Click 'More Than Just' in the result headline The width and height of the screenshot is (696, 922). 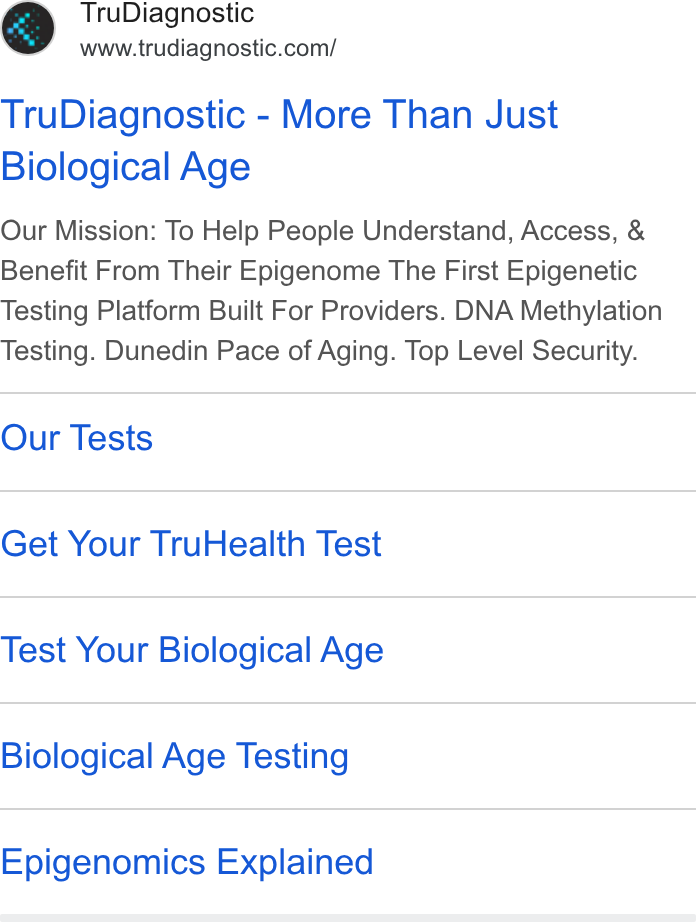point(420,114)
